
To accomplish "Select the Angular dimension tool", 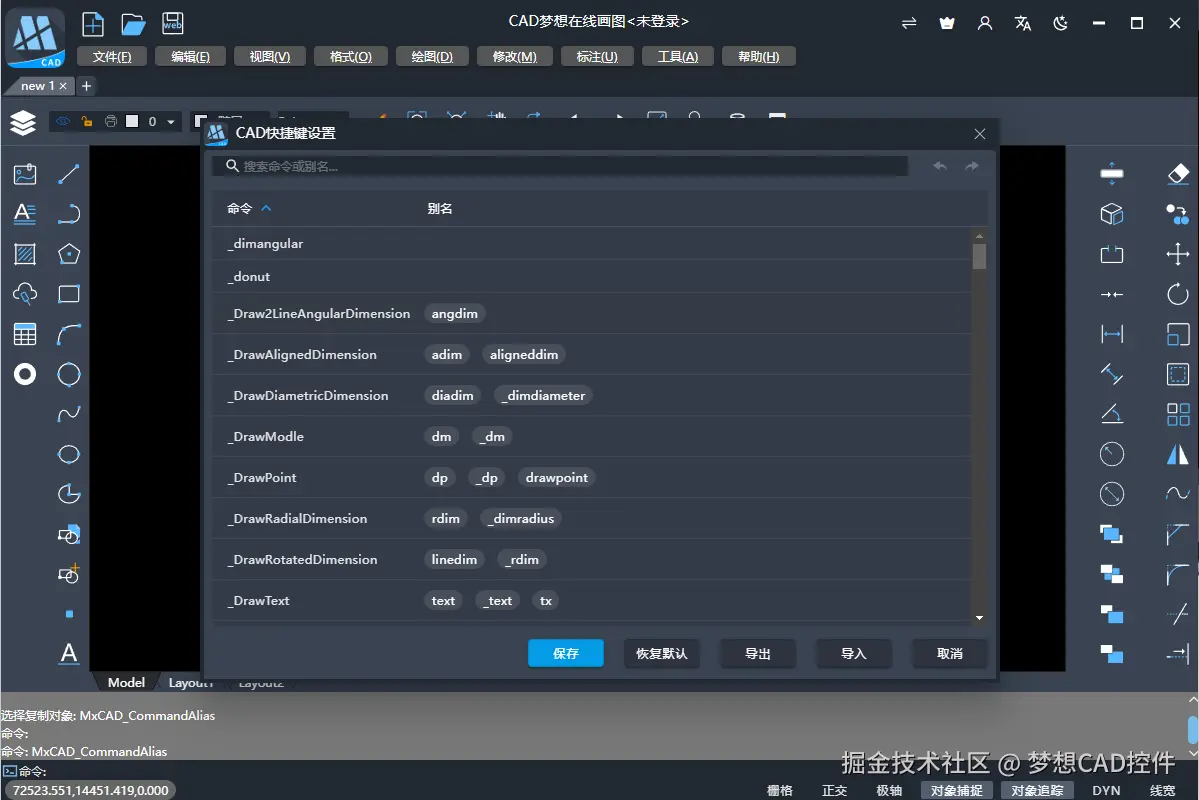I will pos(1112,414).
